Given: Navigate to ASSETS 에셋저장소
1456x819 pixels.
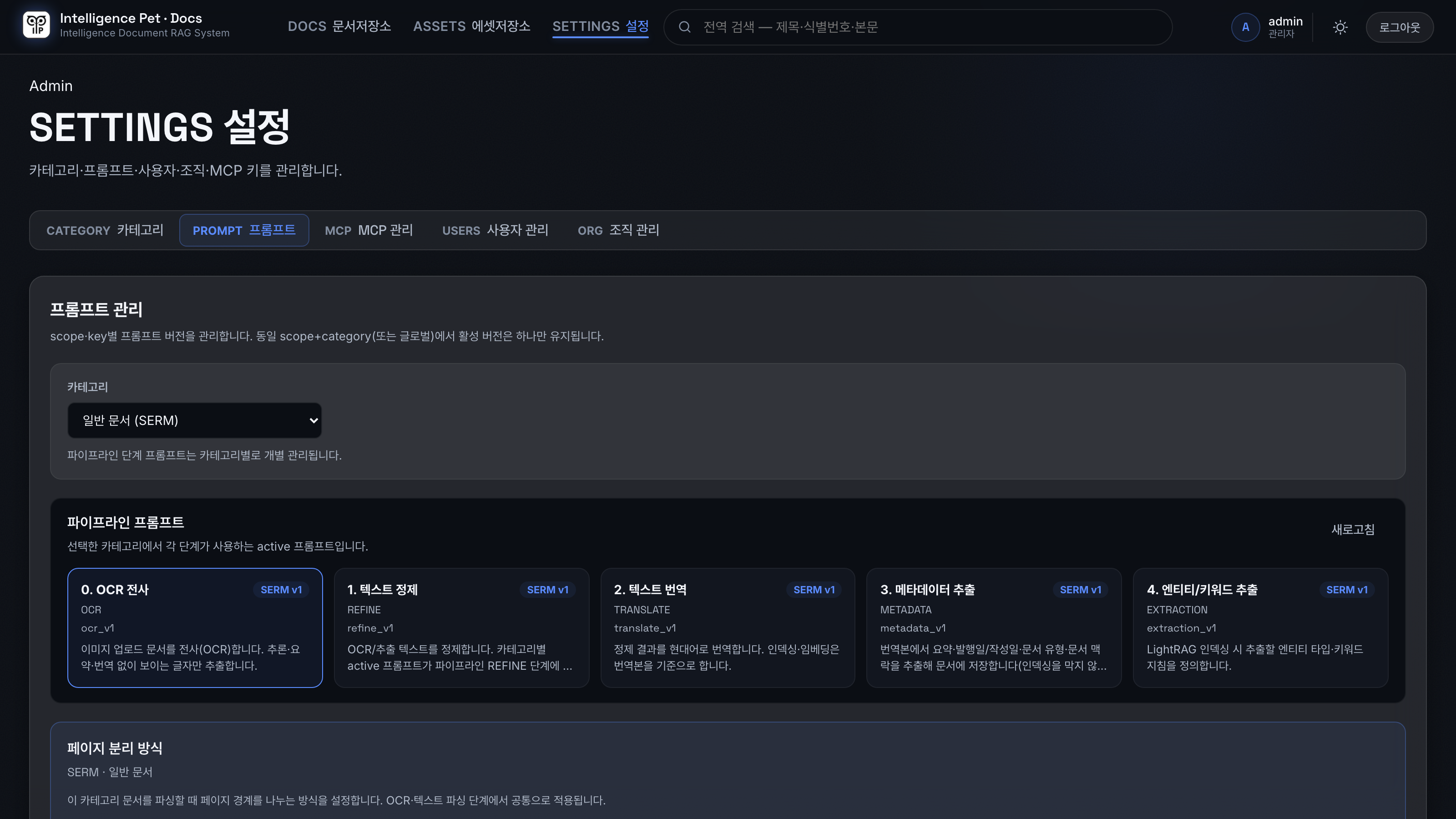Looking at the screenshot, I should tap(471, 26).
